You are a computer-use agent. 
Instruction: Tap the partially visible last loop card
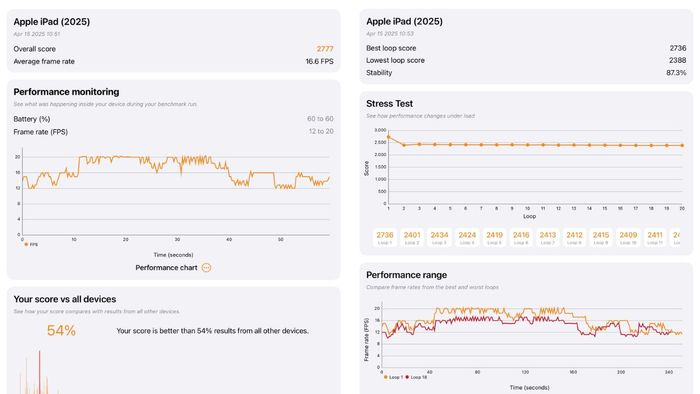pyautogui.click(x=676, y=237)
